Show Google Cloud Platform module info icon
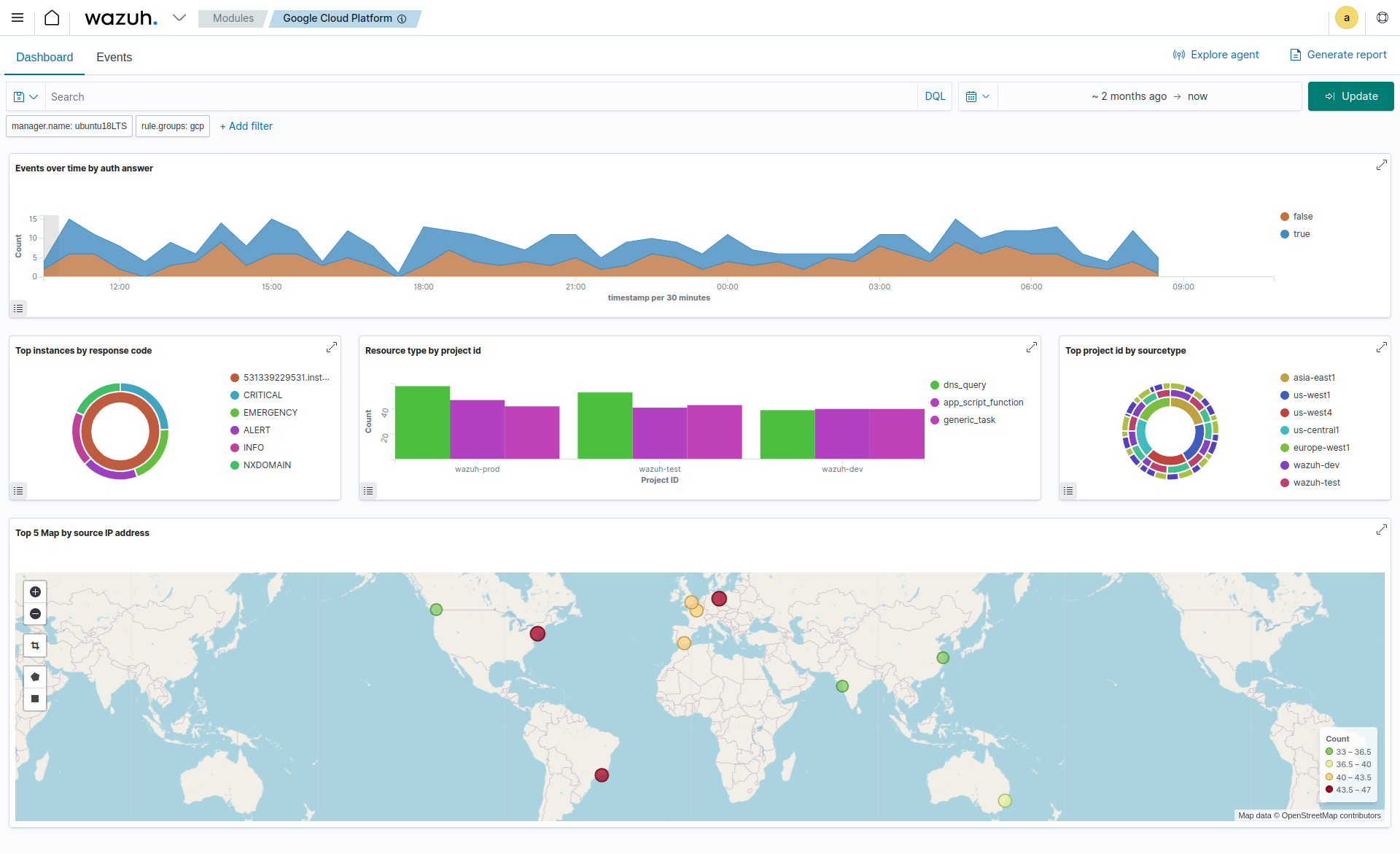 [x=402, y=19]
